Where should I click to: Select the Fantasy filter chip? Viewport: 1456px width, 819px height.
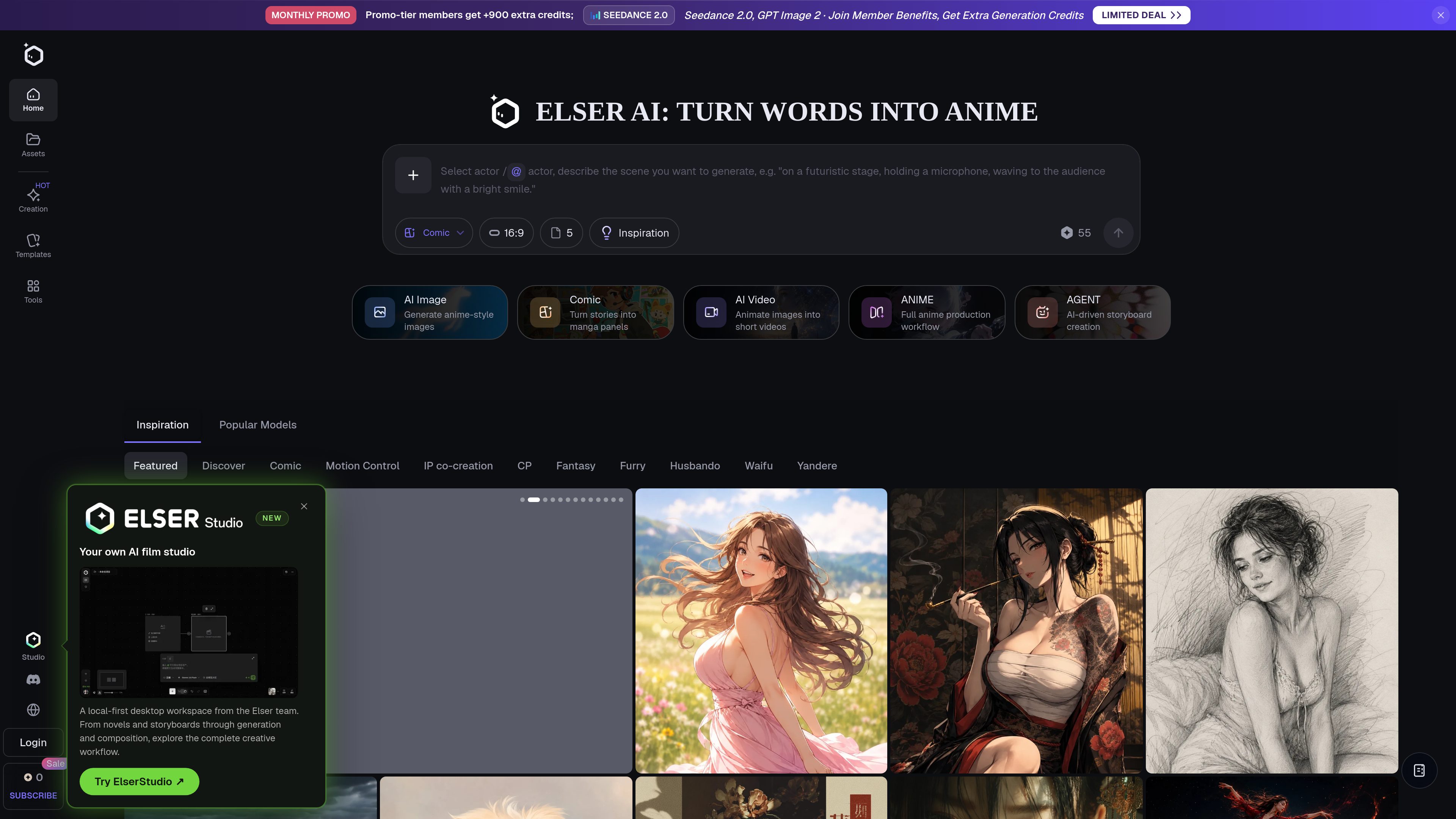(x=576, y=466)
